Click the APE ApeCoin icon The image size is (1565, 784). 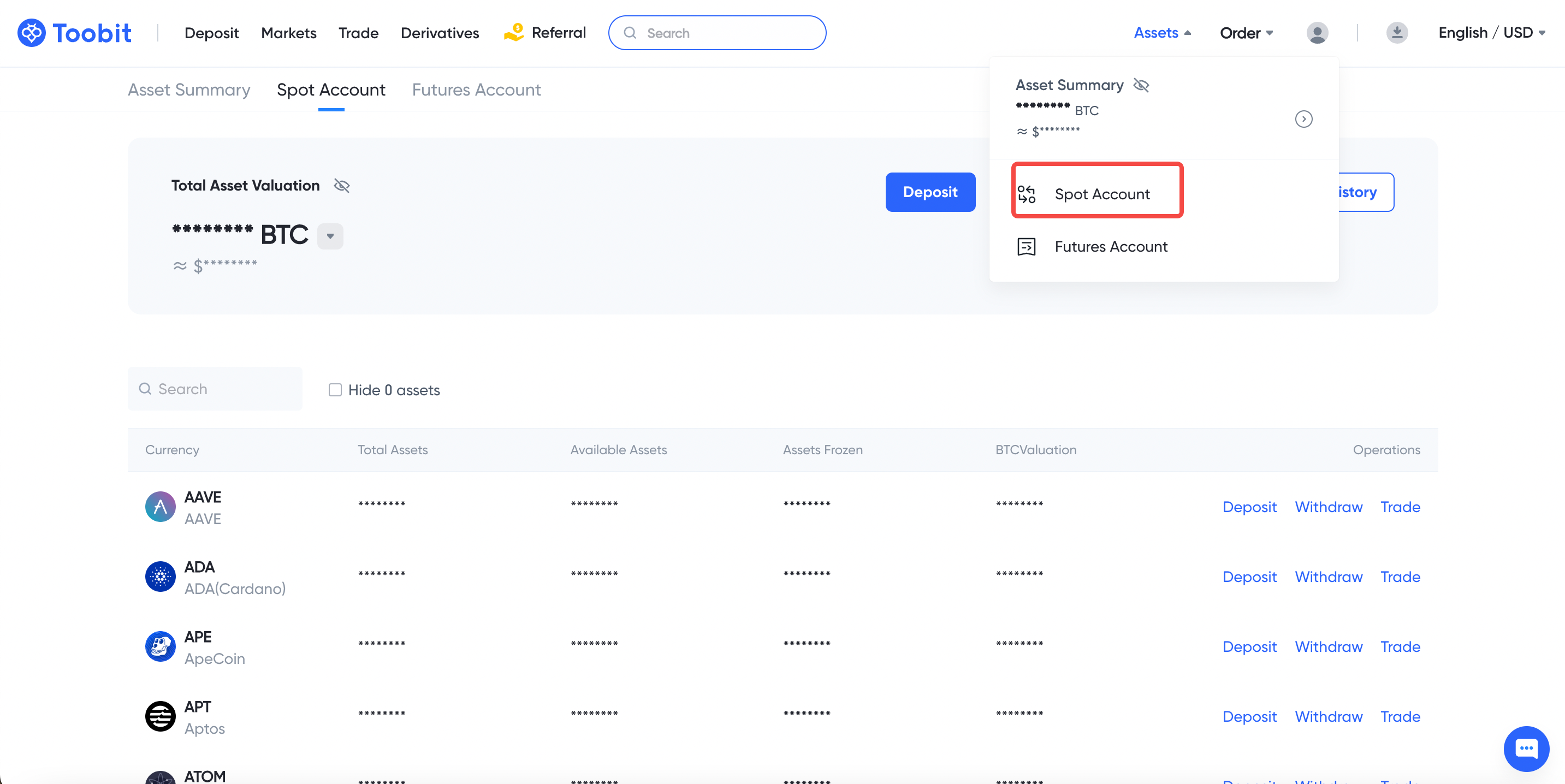[161, 647]
